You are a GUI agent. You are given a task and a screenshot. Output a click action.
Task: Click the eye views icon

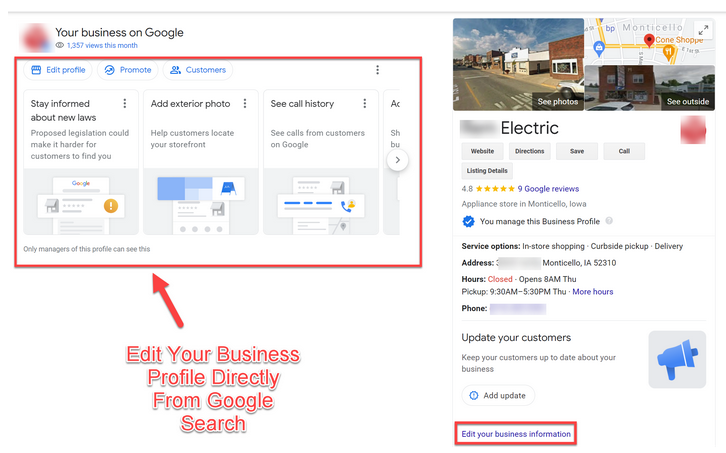(60, 45)
